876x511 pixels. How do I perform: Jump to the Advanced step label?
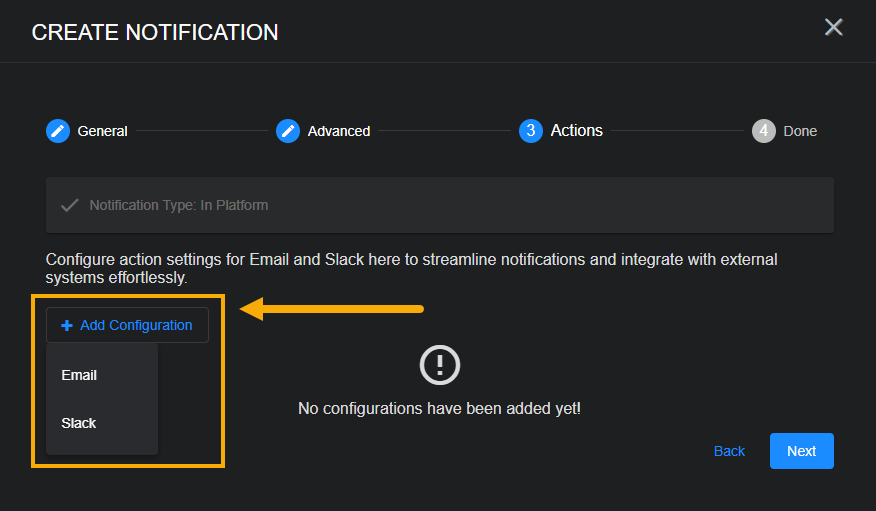339,131
